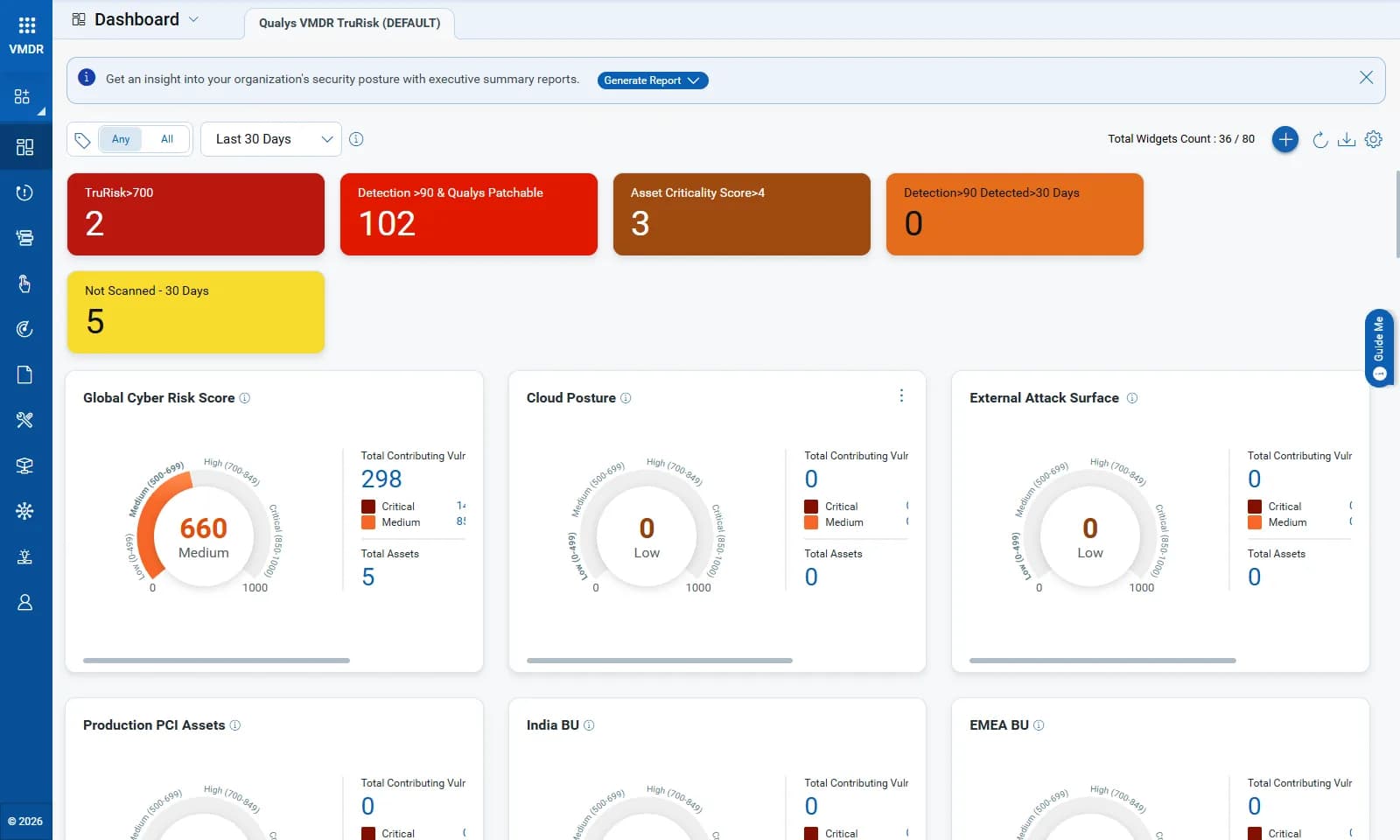Click the External Attack Surface widget scrollbar
This screenshot has height=840, width=1400.
(1102, 661)
